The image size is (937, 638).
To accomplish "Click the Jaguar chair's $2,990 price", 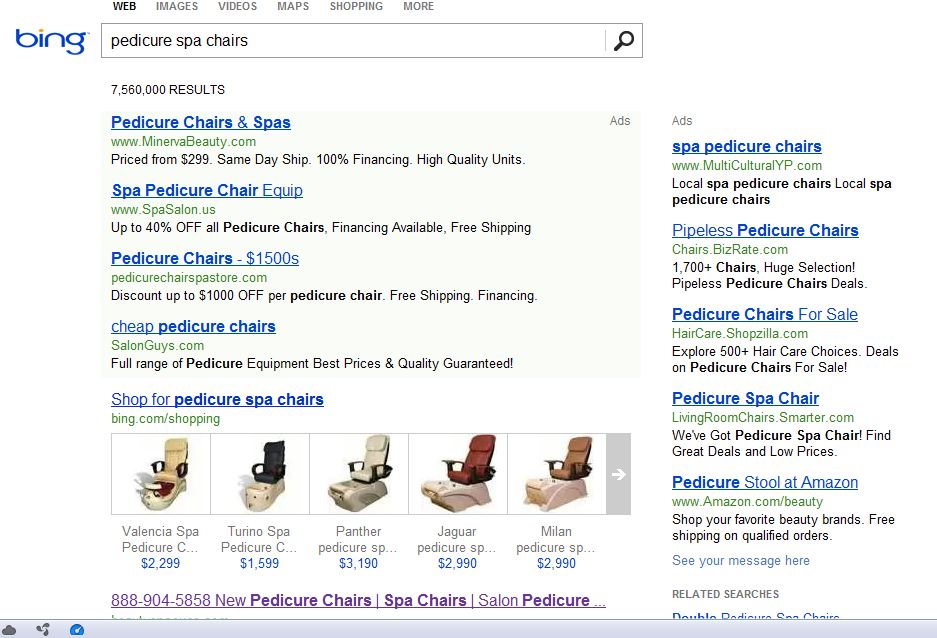I will coord(458,563).
